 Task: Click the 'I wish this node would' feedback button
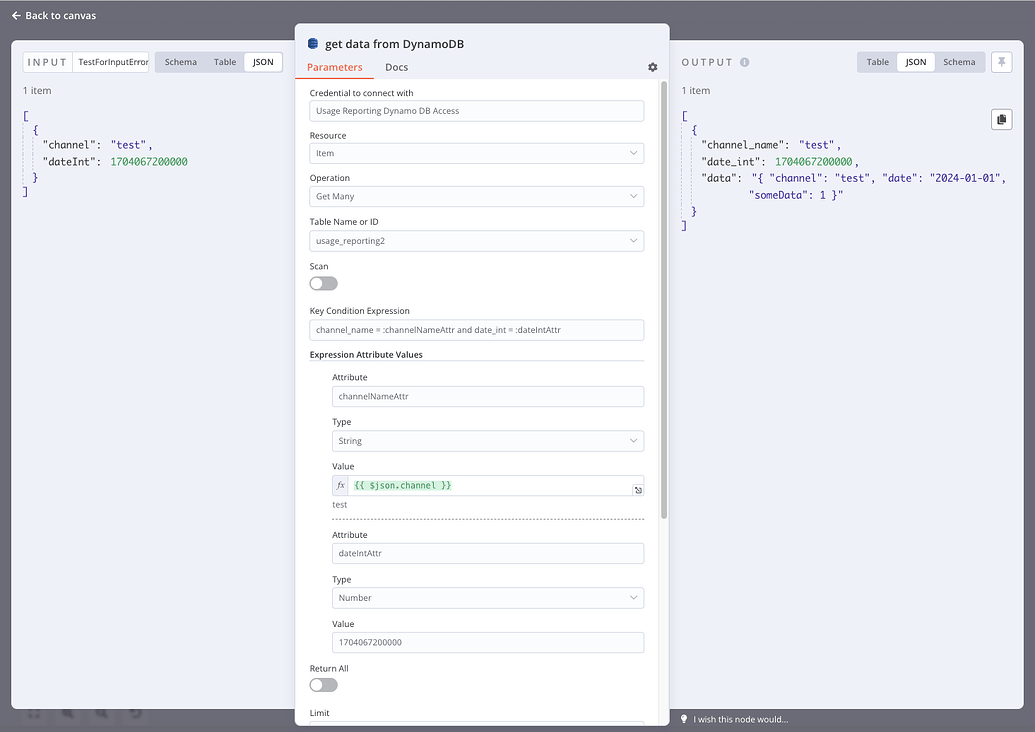coord(742,719)
